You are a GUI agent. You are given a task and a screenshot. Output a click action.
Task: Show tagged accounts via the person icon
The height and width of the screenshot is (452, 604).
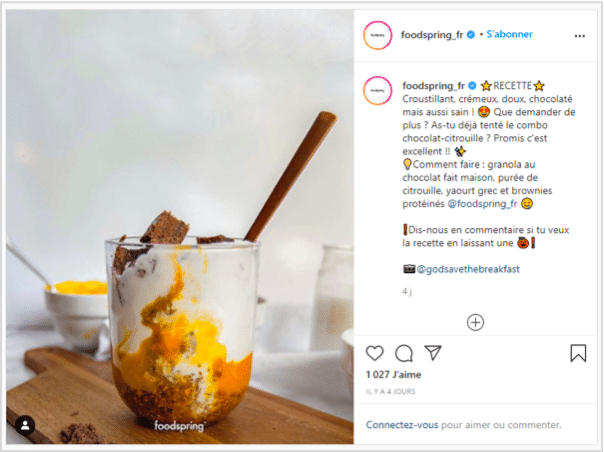point(25,425)
